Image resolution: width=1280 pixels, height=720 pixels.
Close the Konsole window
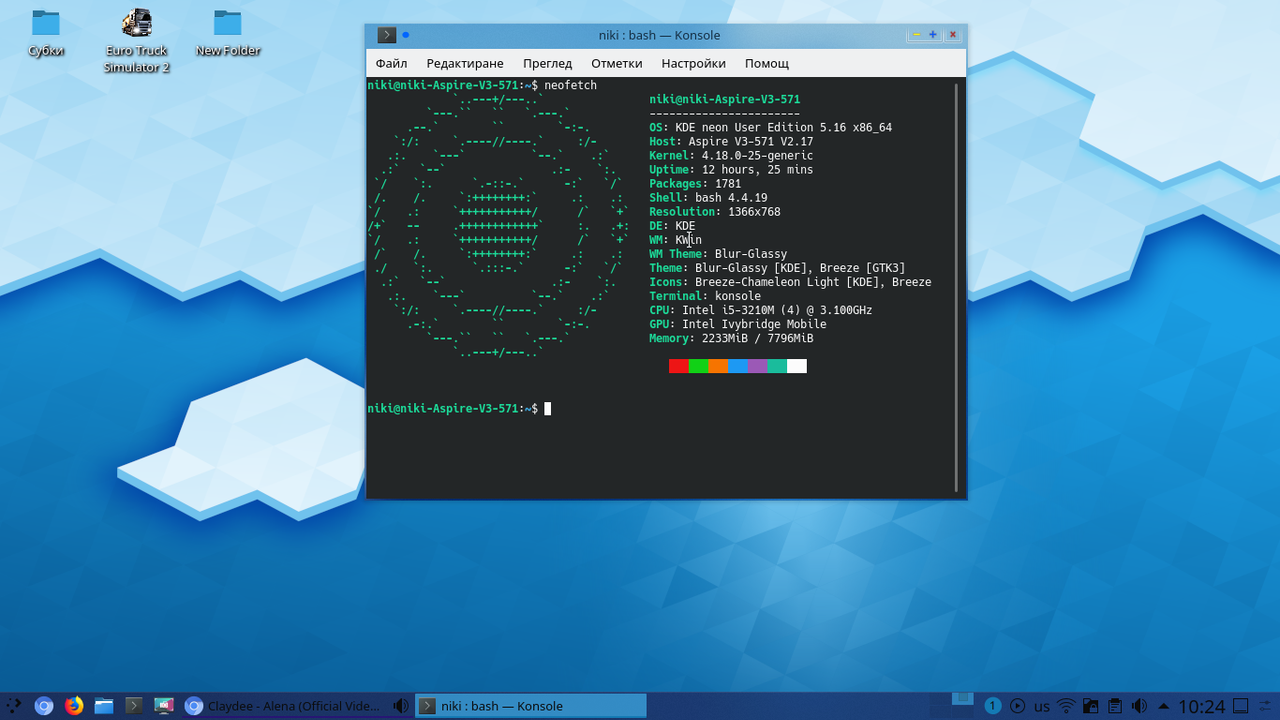pyautogui.click(x=953, y=35)
